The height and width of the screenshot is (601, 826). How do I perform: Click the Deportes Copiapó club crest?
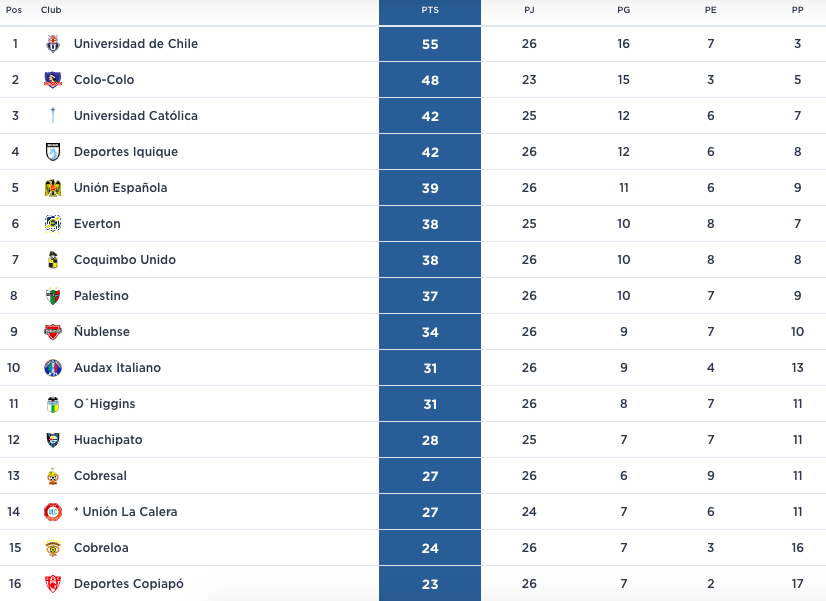coord(53,584)
